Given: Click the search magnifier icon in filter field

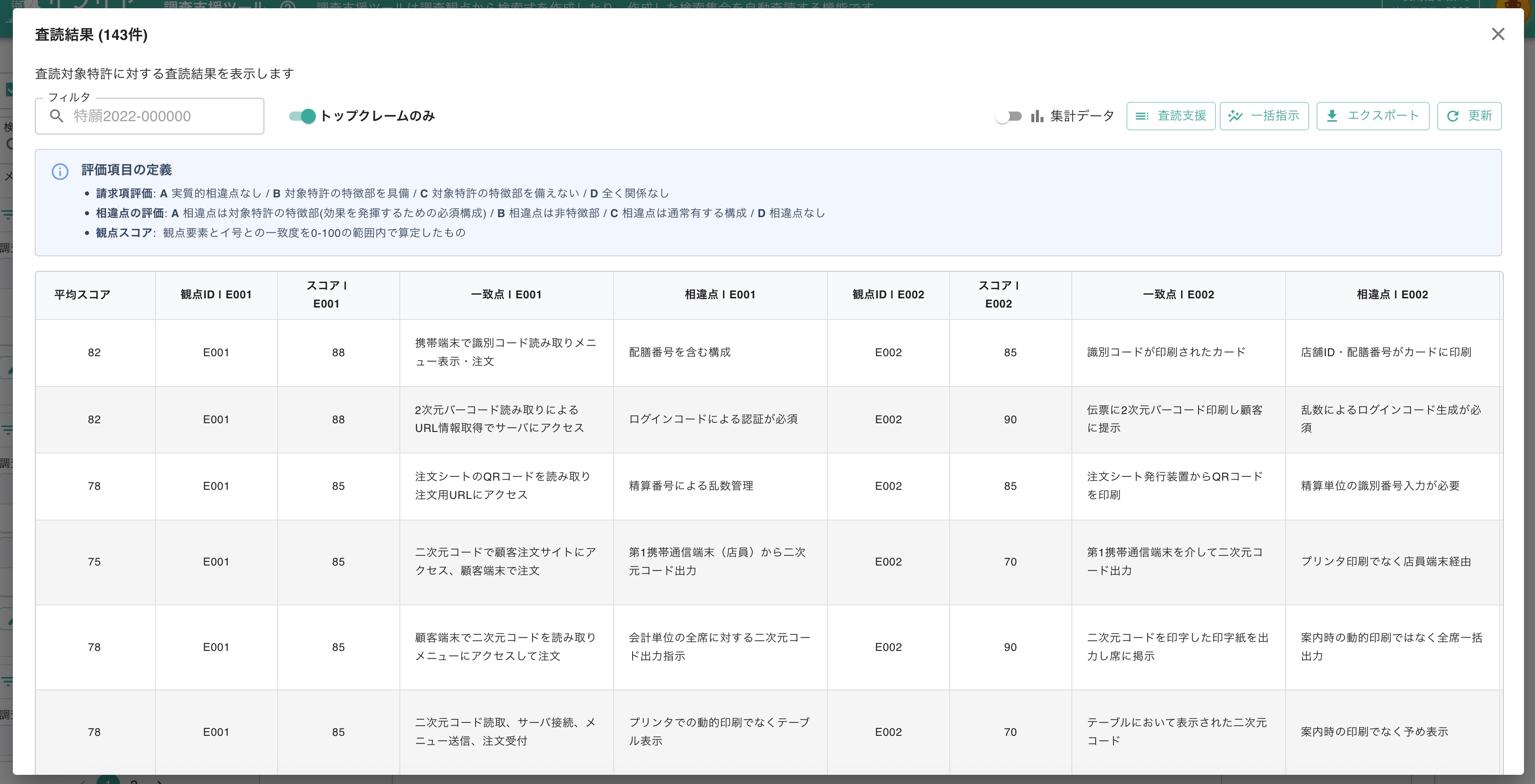Looking at the screenshot, I should click(56, 116).
